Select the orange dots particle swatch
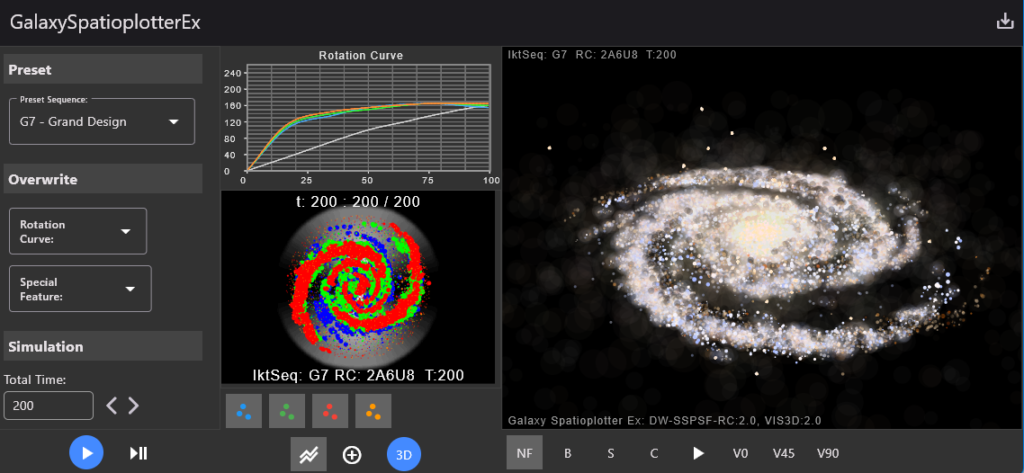 tap(373, 411)
